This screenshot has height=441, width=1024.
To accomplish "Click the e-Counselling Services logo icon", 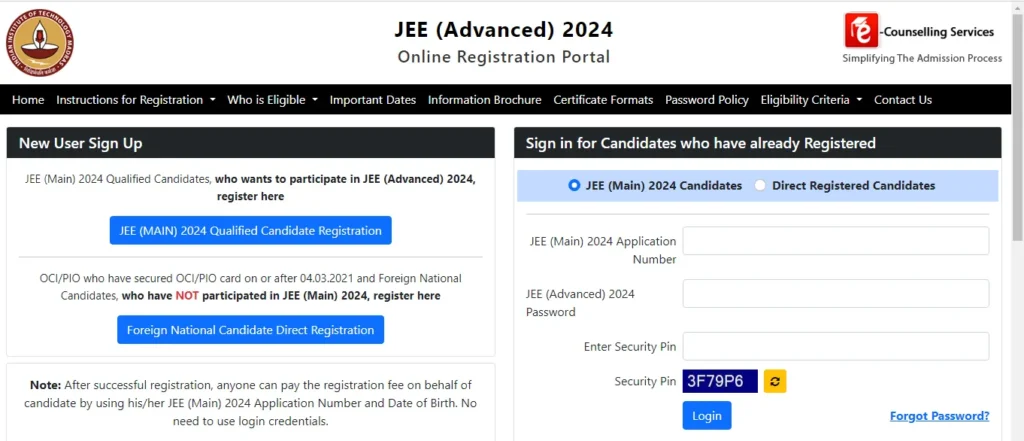I will [x=861, y=31].
